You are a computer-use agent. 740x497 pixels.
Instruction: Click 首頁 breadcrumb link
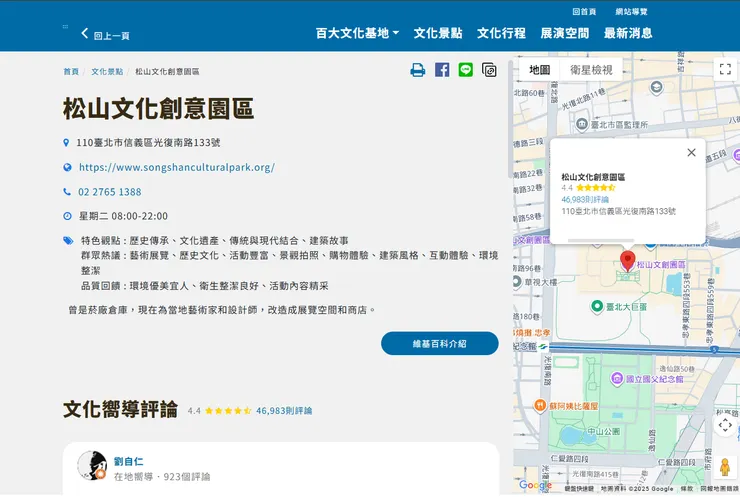(71, 71)
